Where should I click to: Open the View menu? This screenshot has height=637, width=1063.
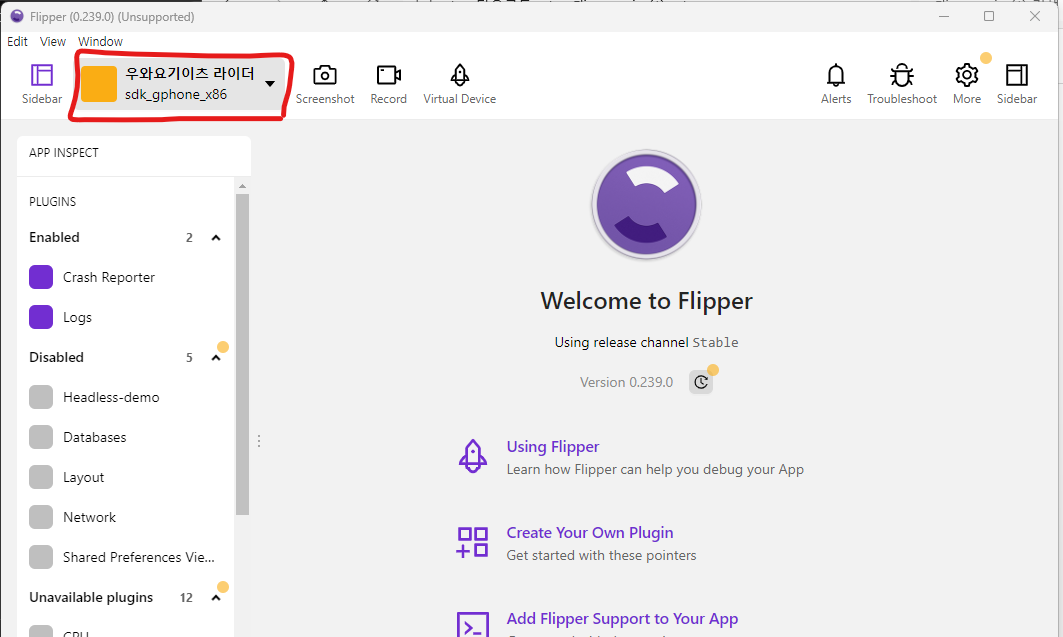[53, 41]
